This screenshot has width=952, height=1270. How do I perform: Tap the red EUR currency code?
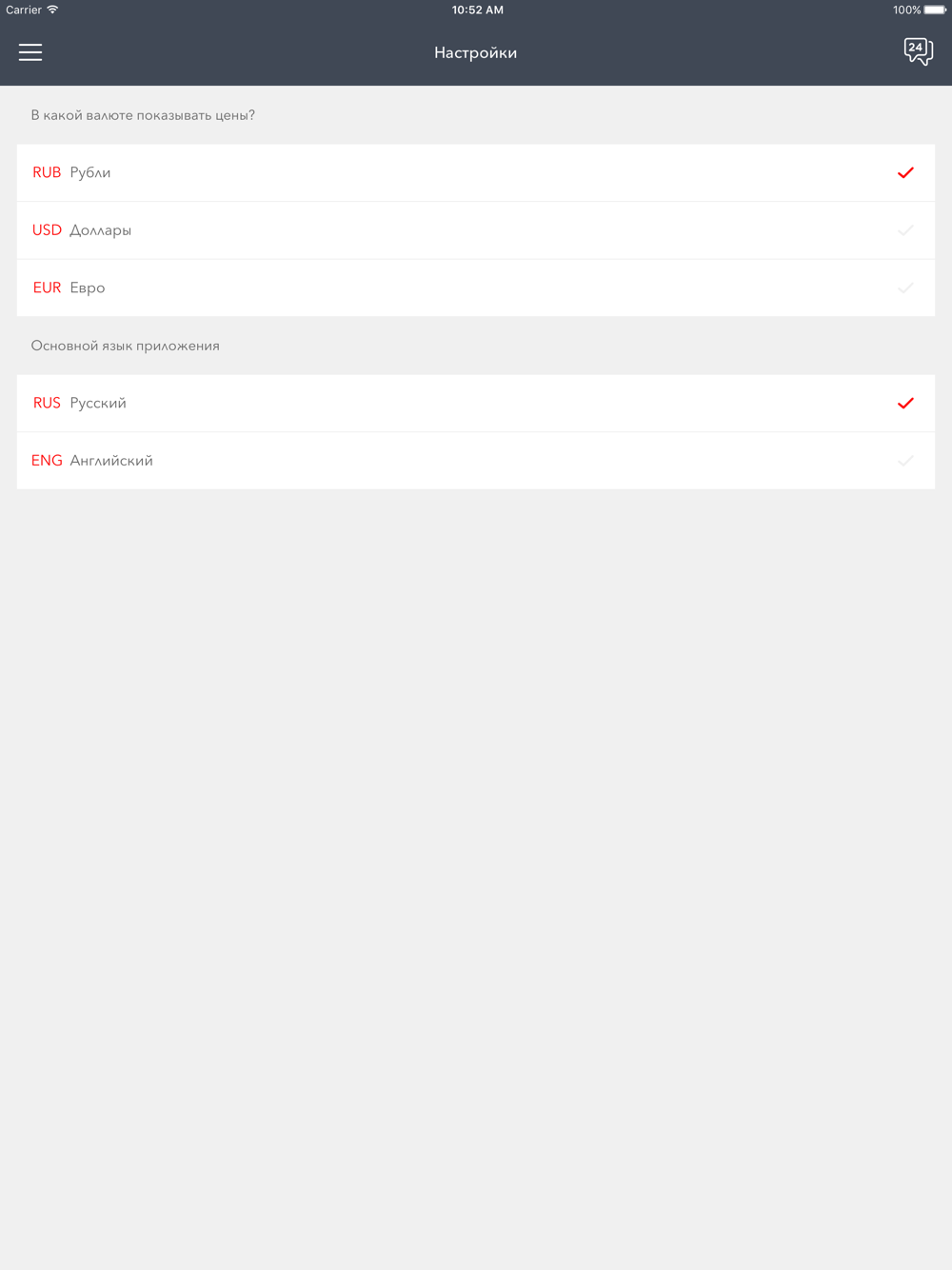[x=47, y=288]
